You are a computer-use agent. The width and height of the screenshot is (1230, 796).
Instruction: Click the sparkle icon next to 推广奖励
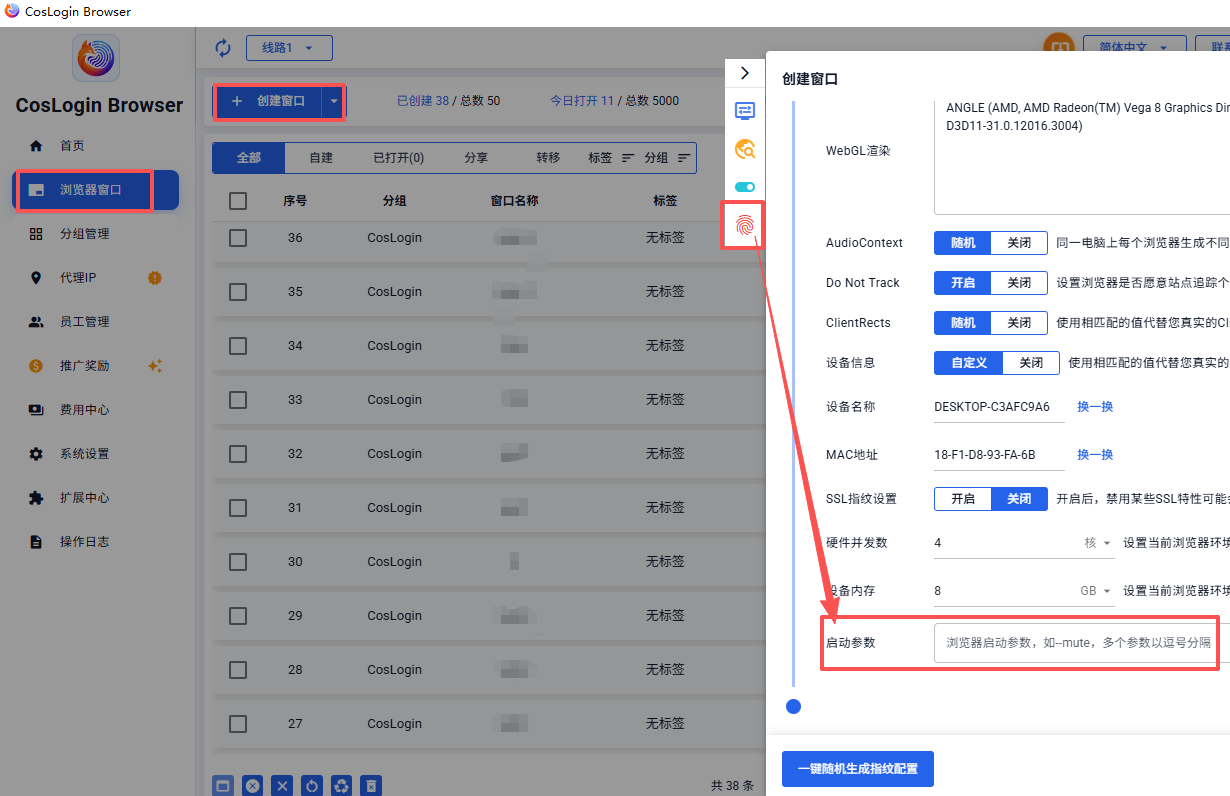coord(154,366)
